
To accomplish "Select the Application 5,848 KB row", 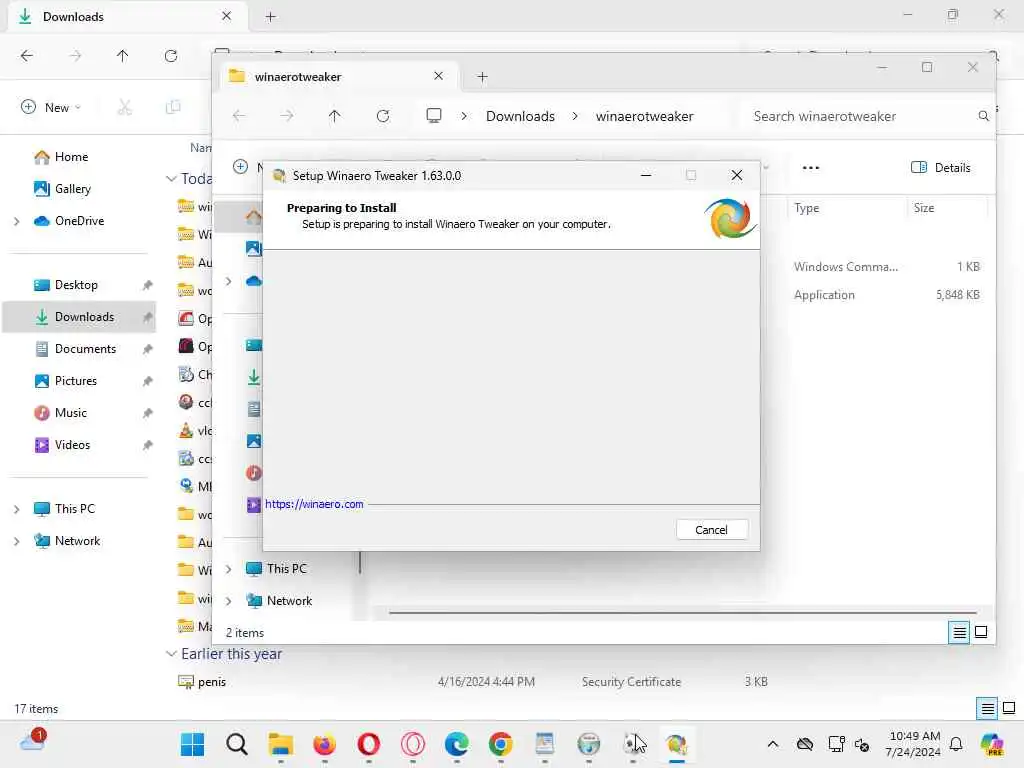I will tap(887, 295).
